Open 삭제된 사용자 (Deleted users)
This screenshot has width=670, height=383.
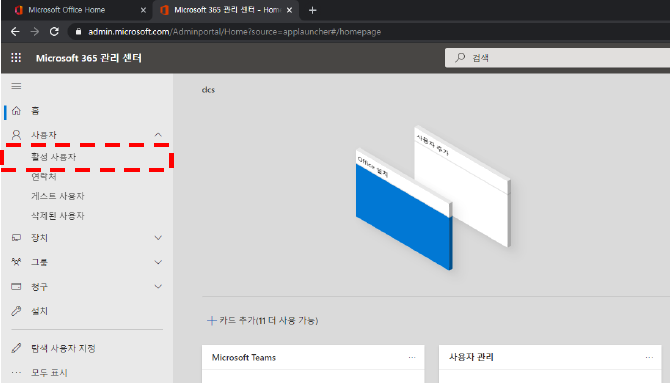(x=58, y=216)
